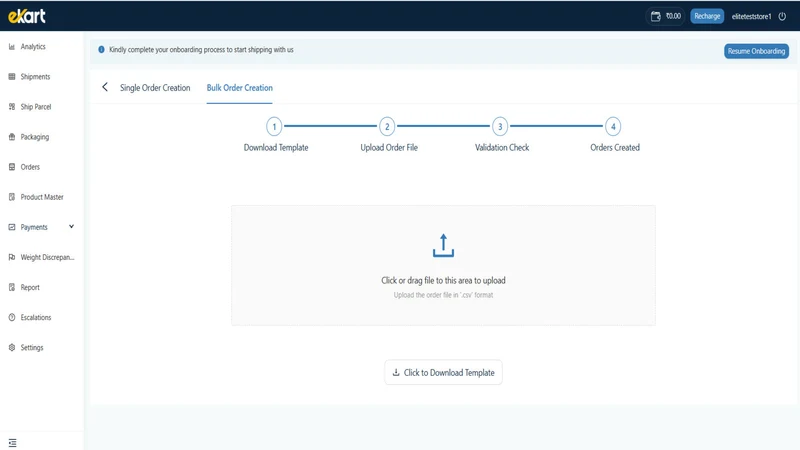Viewport: 800px width, 450px height.
Task: Go back using the left chevron
Action: (x=105, y=87)
